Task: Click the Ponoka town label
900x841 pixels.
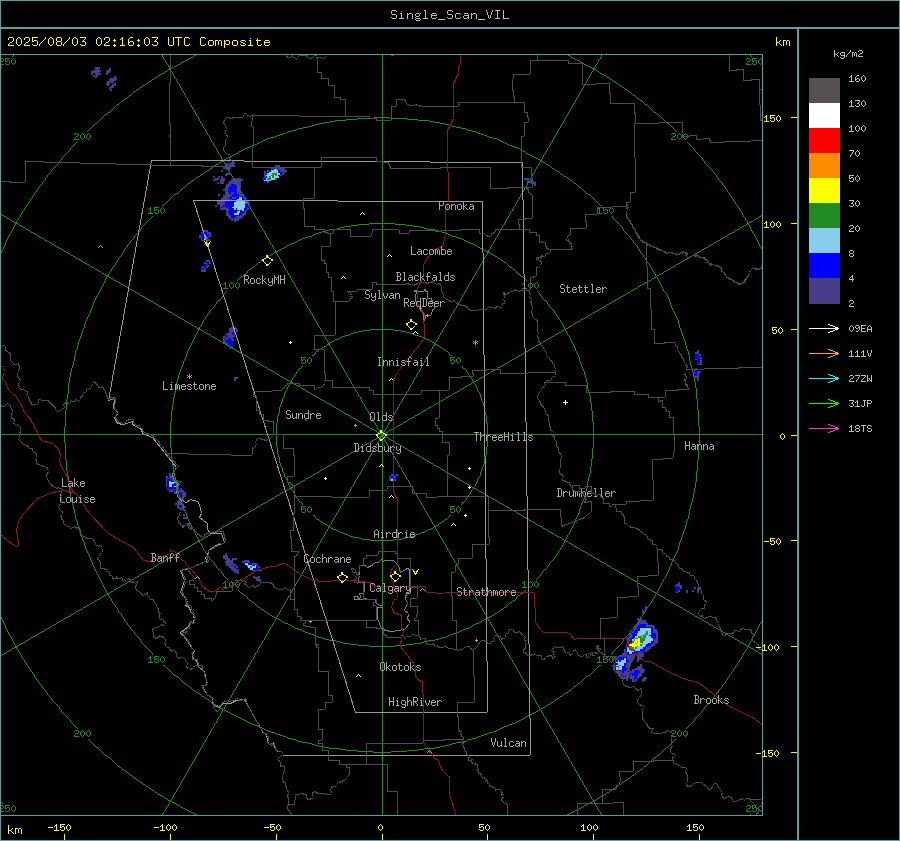Action: point(456,206)
